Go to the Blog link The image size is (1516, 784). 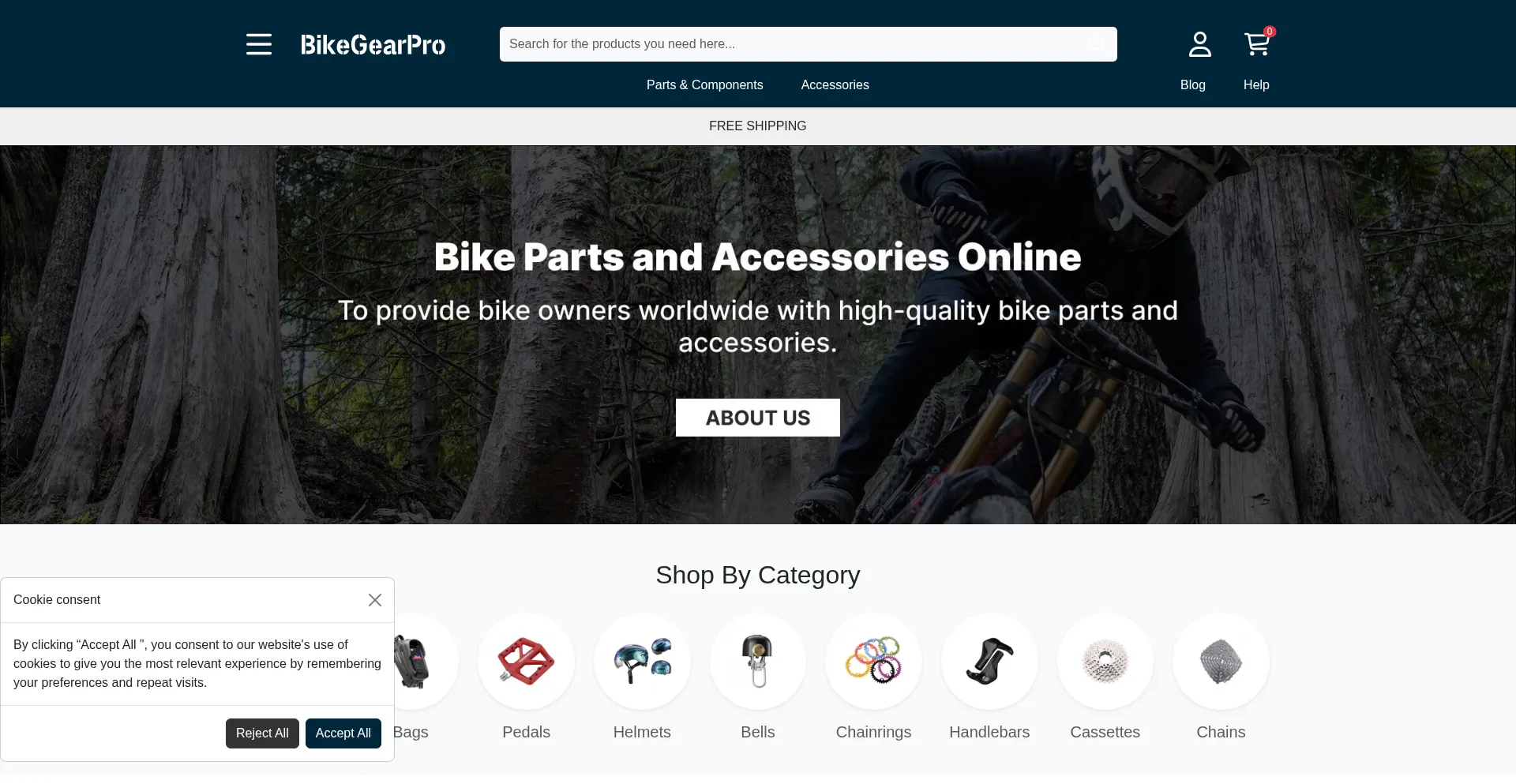click(x=1192, y=85)
